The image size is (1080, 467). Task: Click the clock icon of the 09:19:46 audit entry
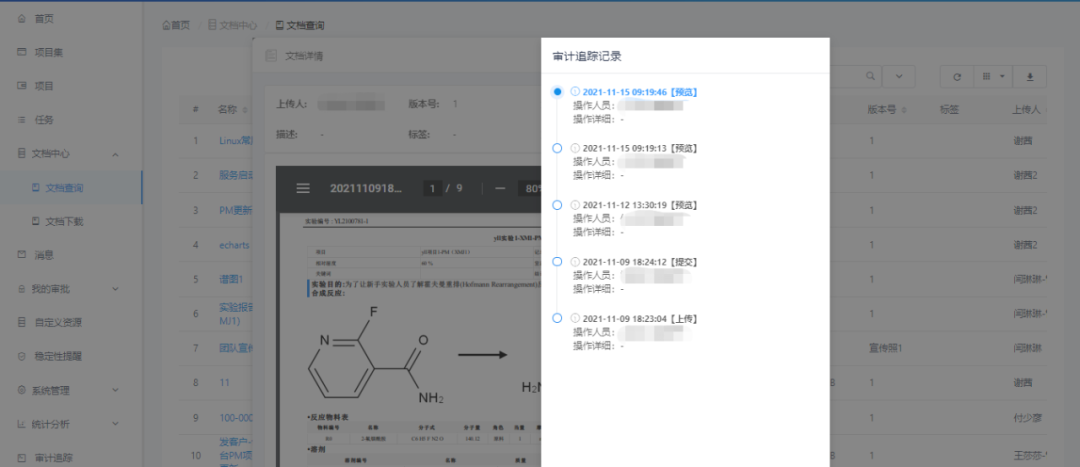pyautogui.click(x=576, y=92)
